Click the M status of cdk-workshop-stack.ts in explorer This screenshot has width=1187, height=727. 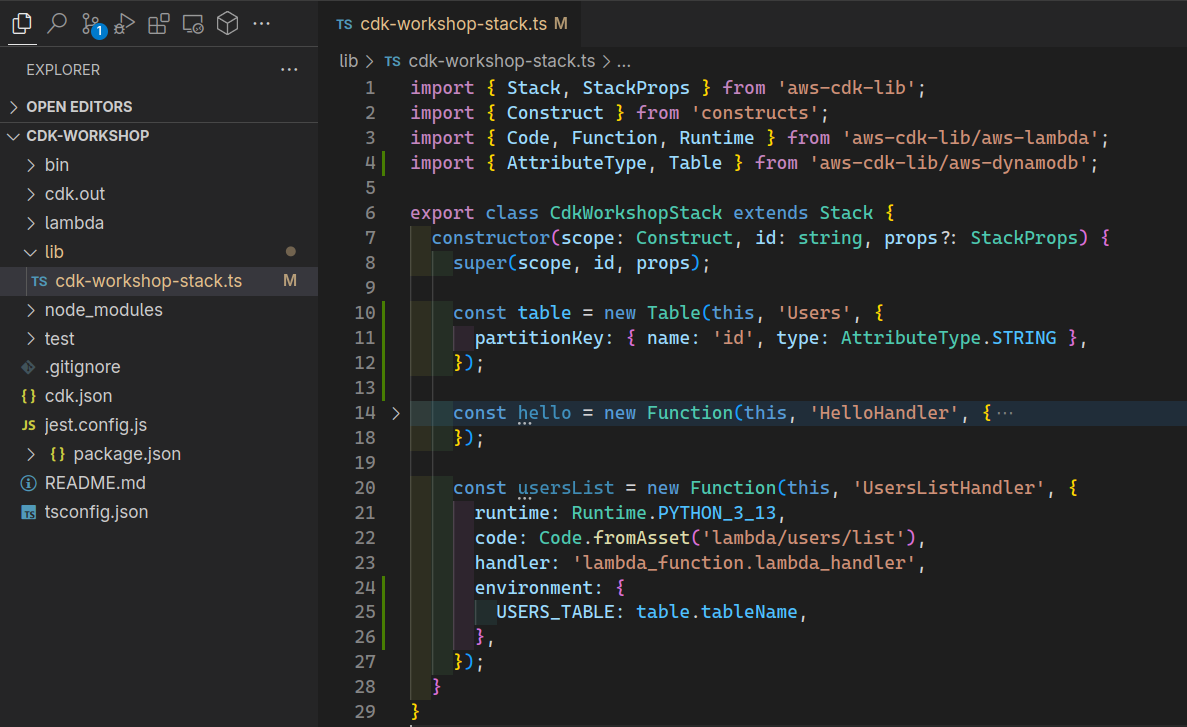[x=290, y=281]
